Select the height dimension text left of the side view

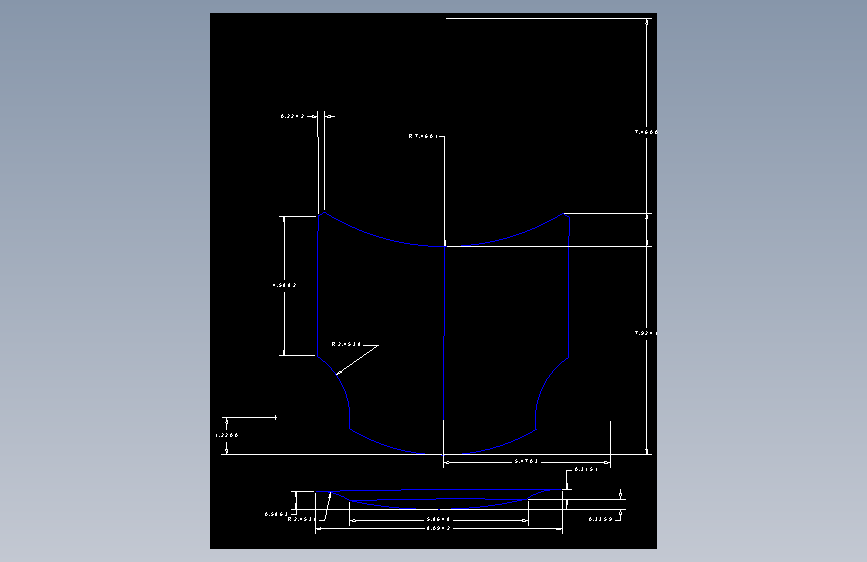(276, 514)
